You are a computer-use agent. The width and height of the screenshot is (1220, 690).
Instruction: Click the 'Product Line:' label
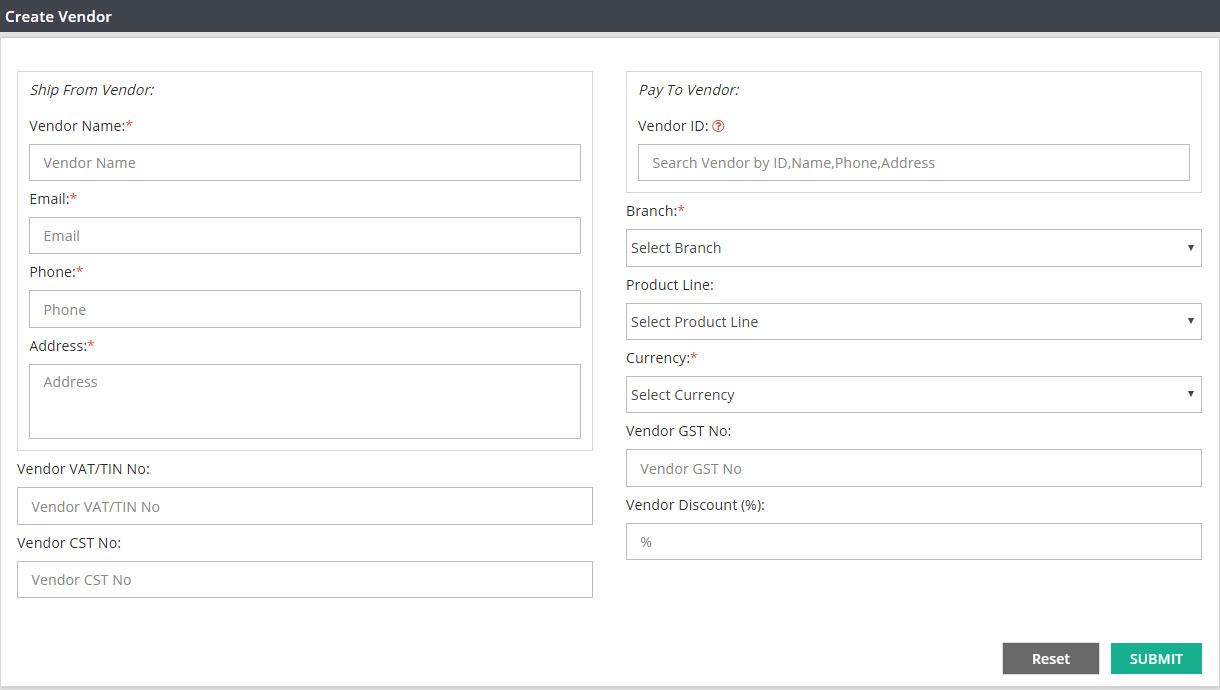click(x=670, y=285)
